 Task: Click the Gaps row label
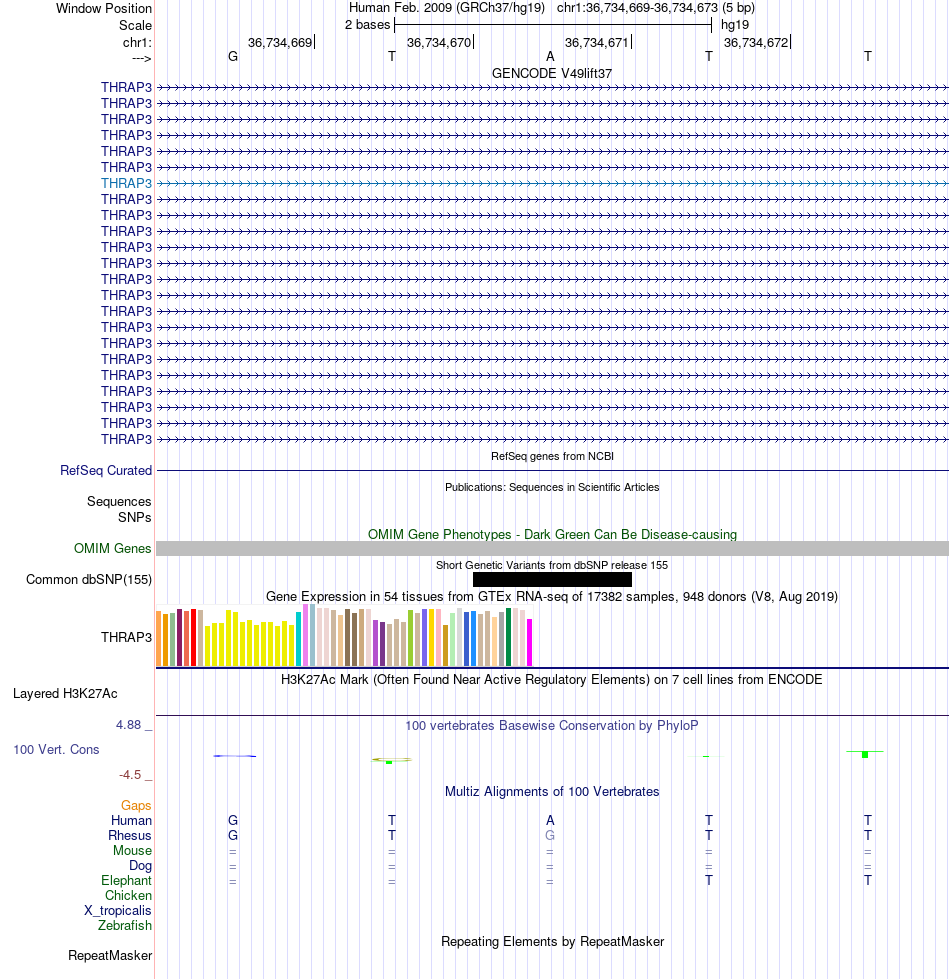click(x=136, y=805)
